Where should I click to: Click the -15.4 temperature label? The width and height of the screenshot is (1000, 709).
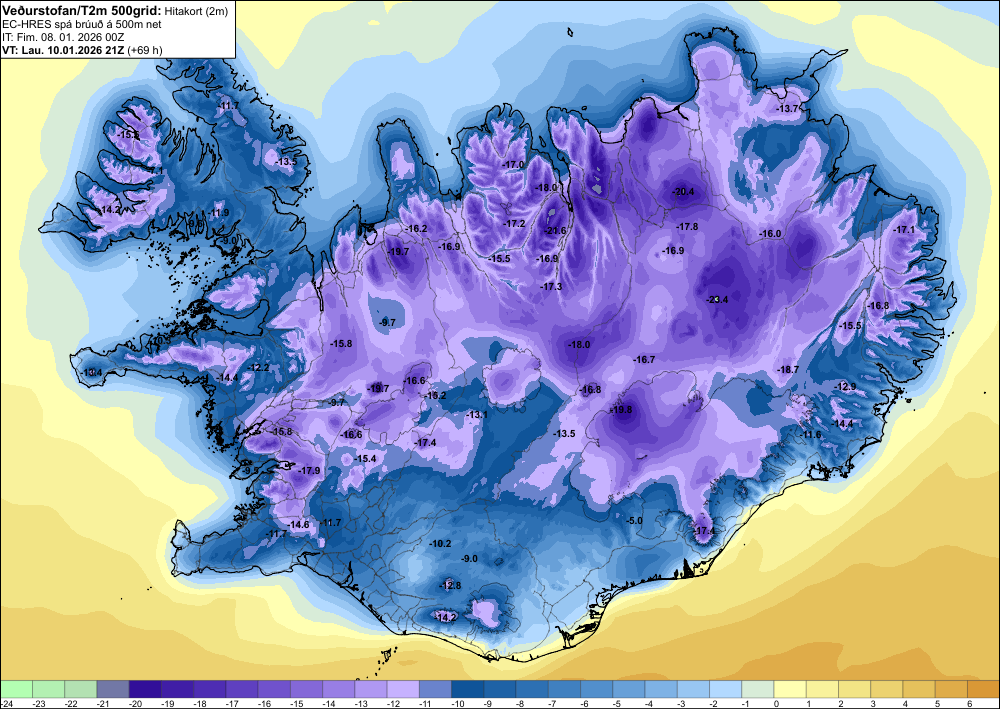pyautogui.click(x=365, y=459)
